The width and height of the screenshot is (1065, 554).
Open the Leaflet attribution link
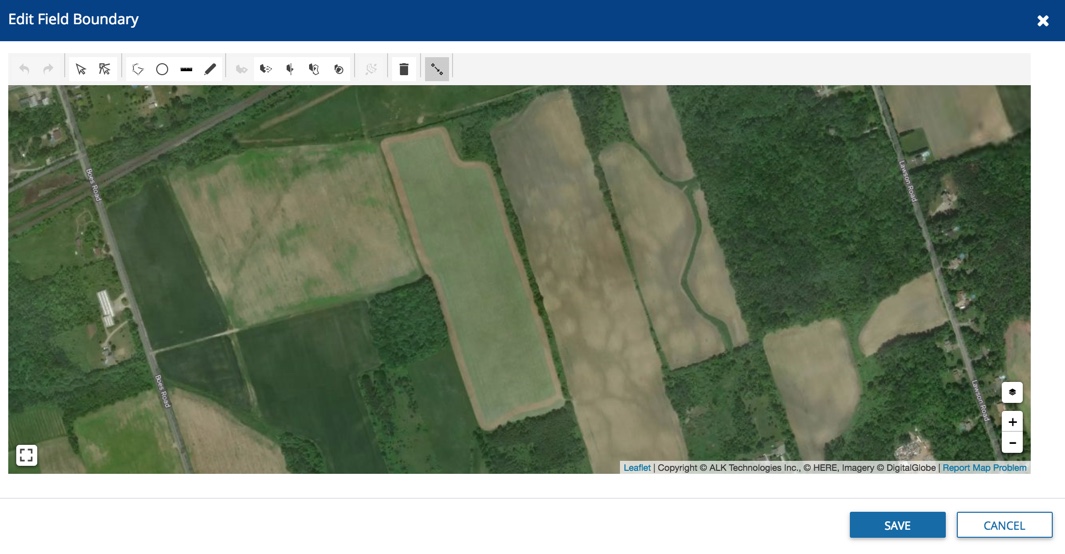[637, 467]
